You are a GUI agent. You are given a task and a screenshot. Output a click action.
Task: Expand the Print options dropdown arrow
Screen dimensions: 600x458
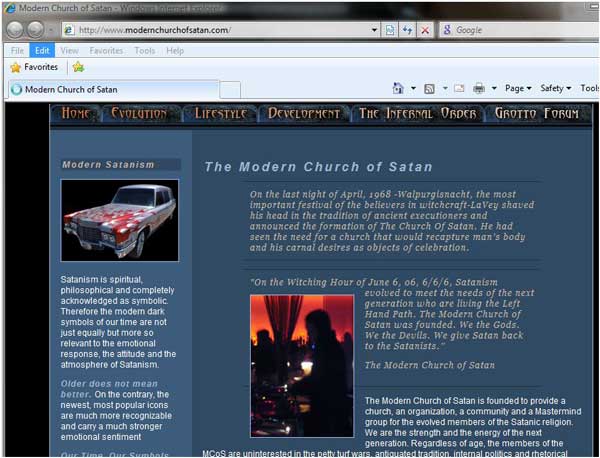tap(493, 88)
